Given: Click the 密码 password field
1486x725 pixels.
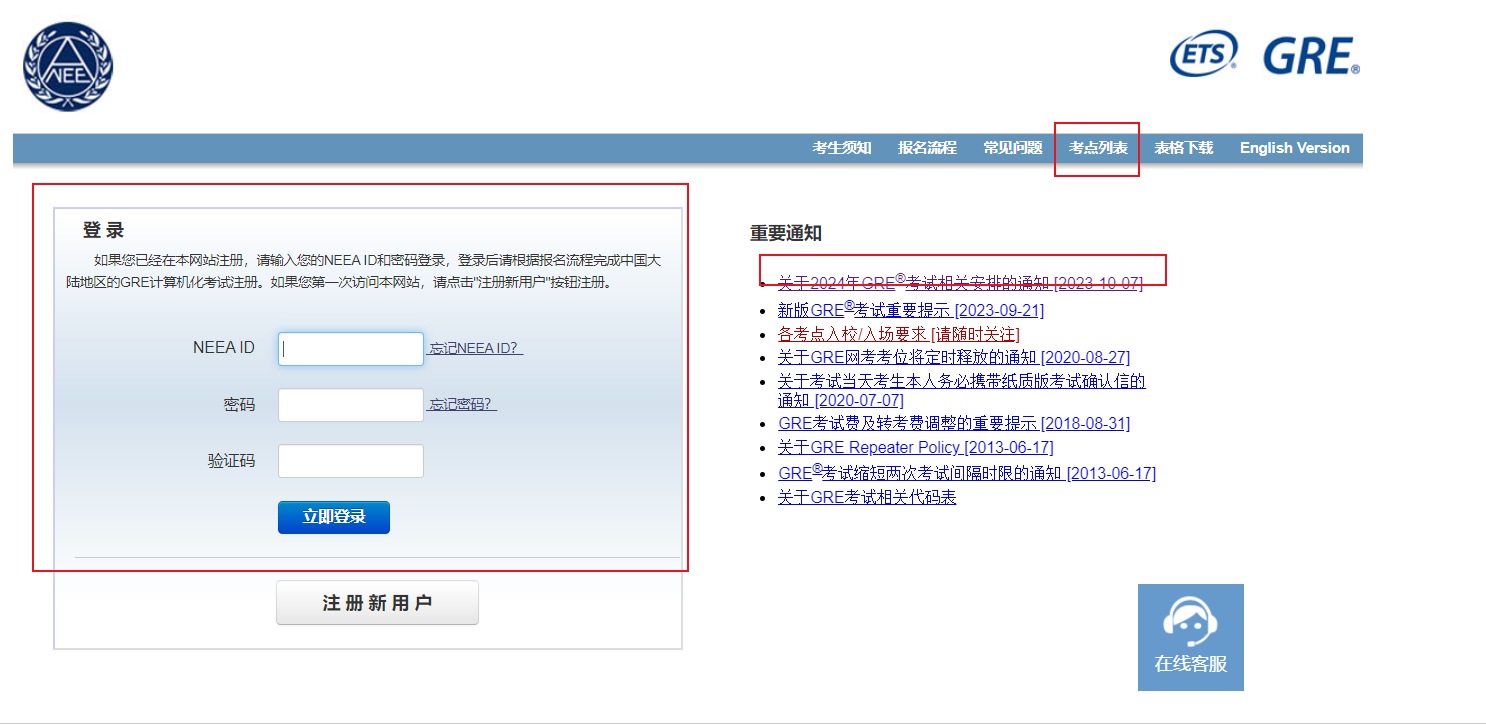Looking at the screenshot, I should (350, 405).
